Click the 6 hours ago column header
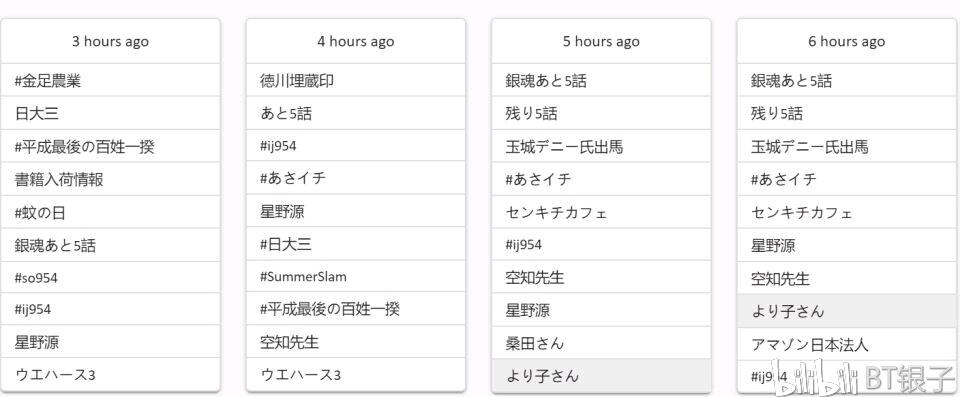The image size is (960, 397). click(847, 41)
